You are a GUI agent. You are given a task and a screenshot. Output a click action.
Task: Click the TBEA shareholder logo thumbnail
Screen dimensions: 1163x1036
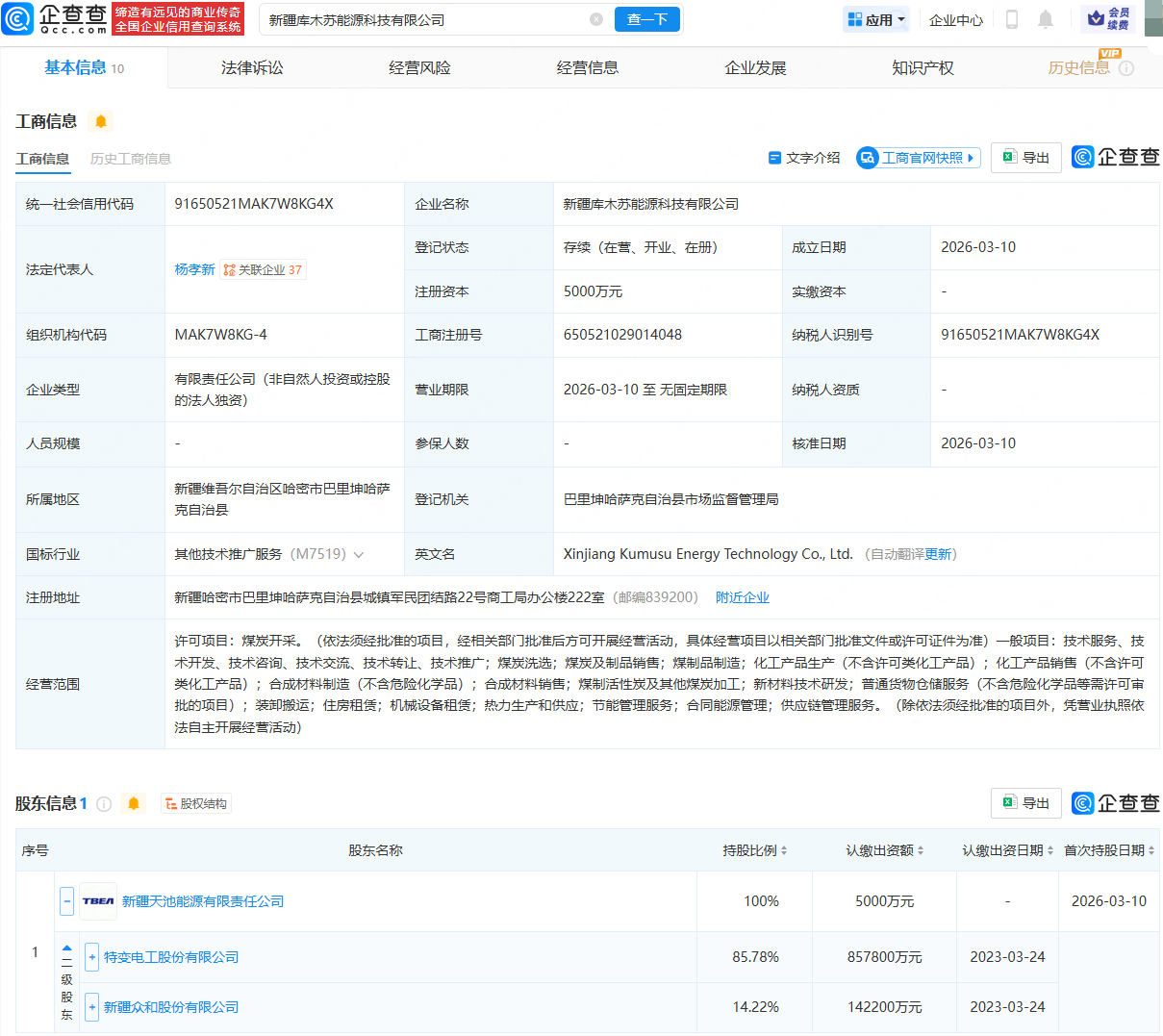(98, 901)
